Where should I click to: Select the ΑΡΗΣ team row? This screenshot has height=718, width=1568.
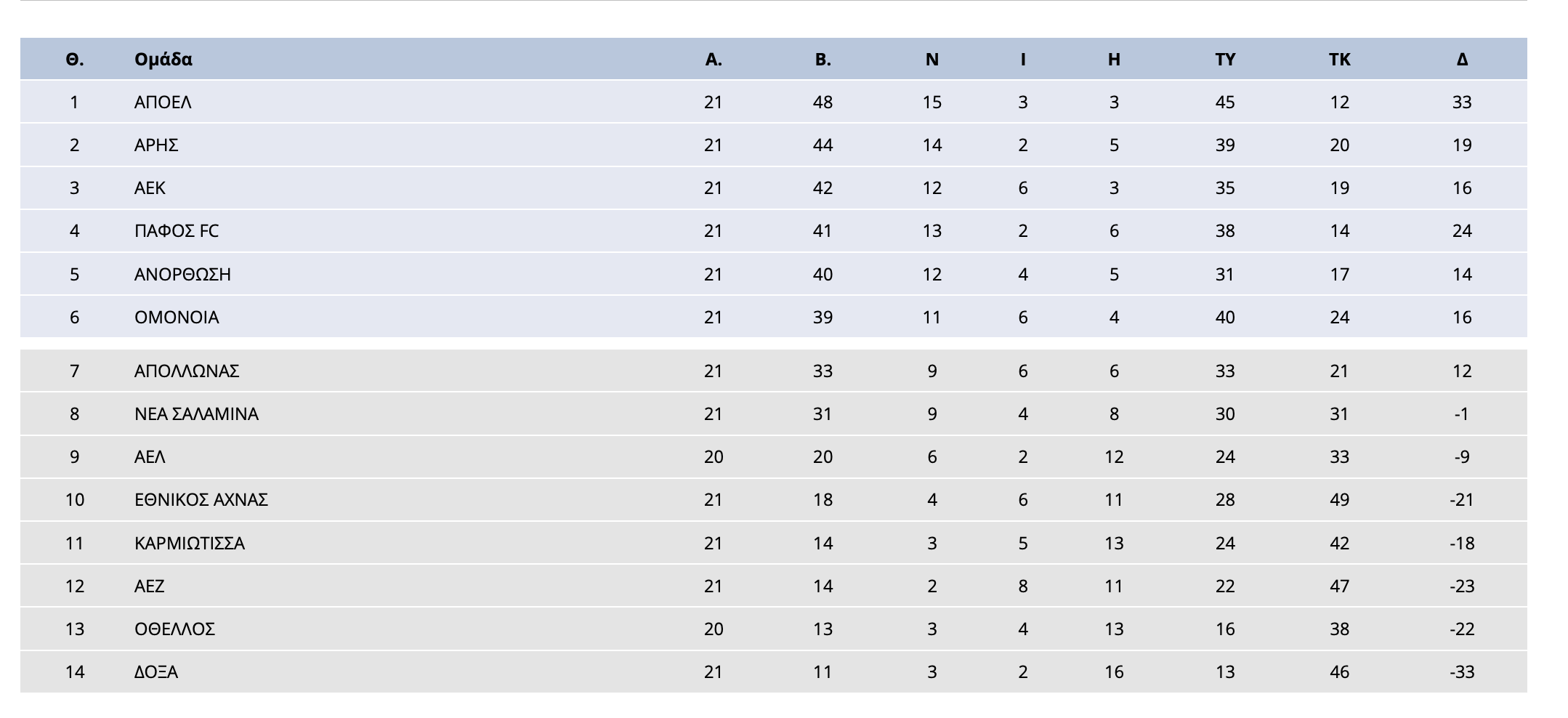[x=773, y=145]
